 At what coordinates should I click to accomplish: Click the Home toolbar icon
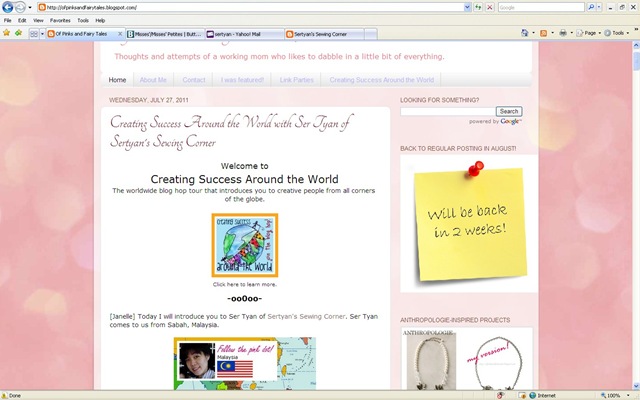[x=525, y=33]
